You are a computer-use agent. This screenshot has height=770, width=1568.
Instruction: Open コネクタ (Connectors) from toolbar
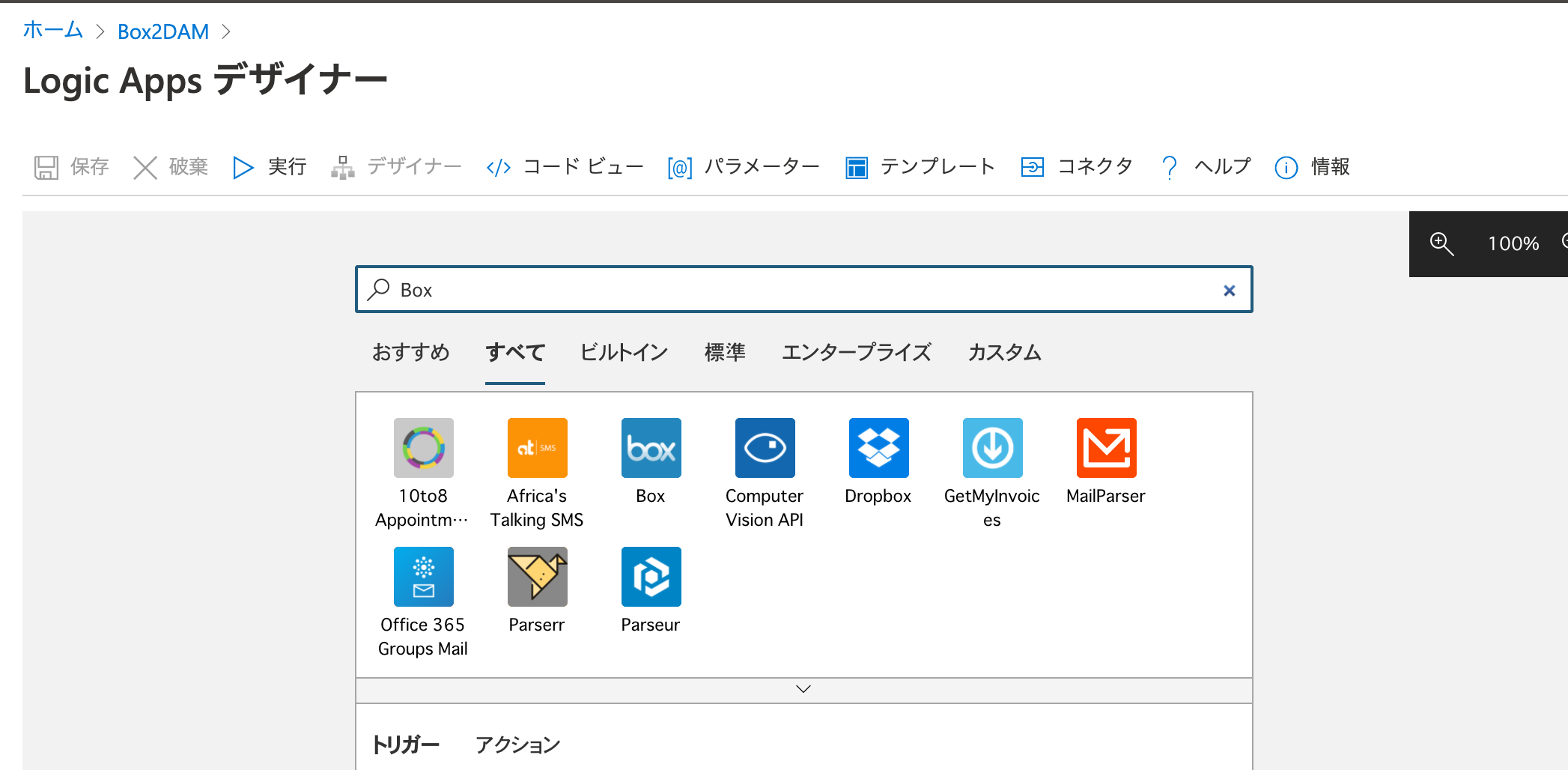point(1077,167)
